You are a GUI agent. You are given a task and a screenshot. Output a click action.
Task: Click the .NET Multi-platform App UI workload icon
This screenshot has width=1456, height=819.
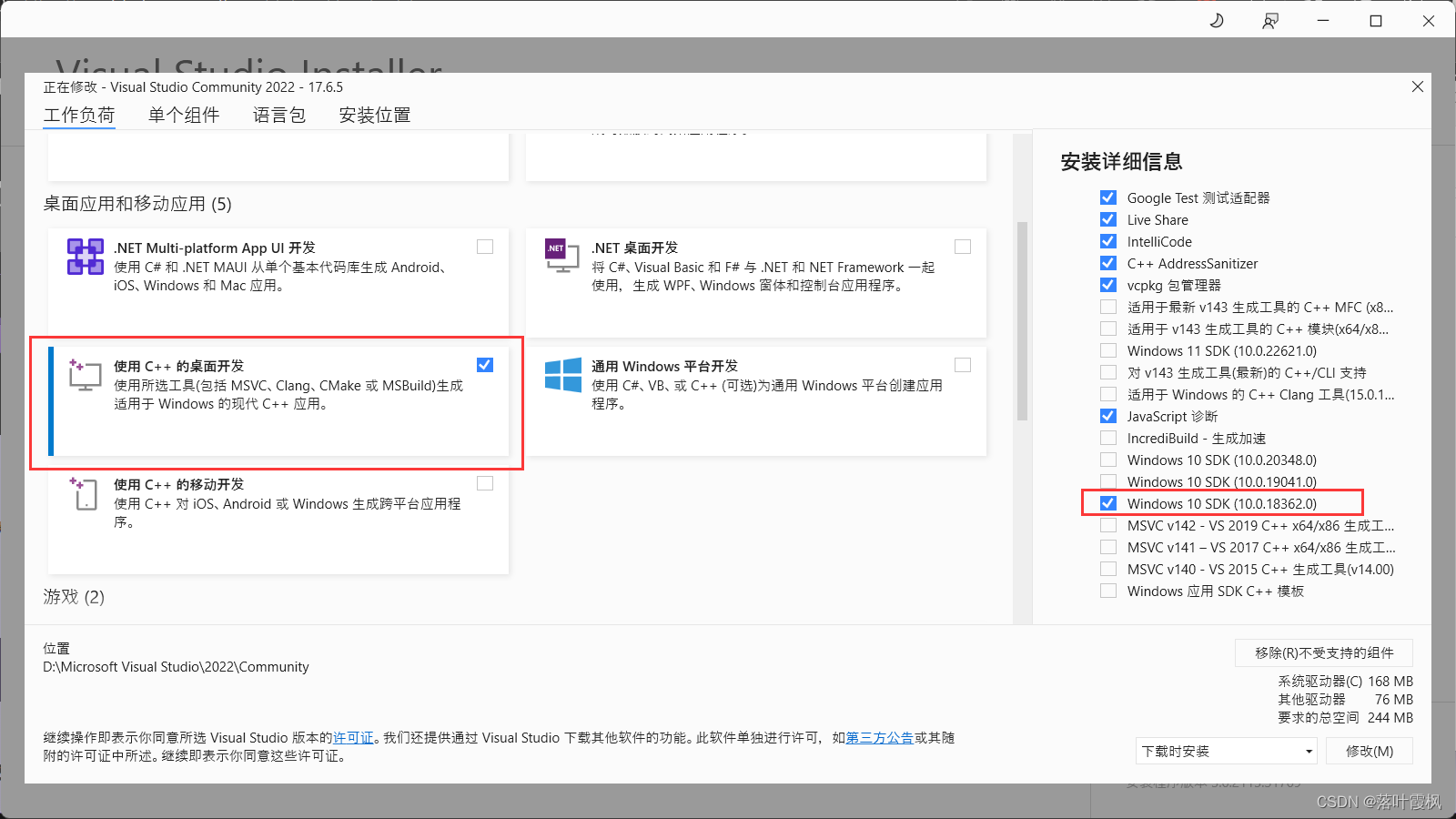(x=86, y=257)
